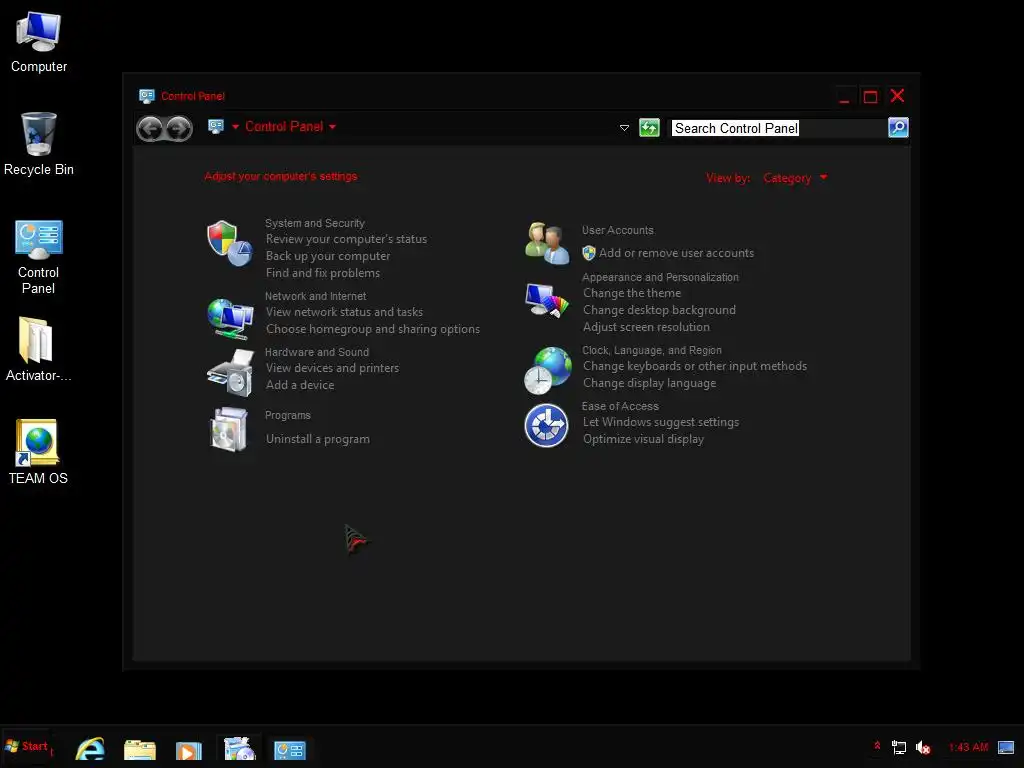Go back with the navigation arrow

150,129
